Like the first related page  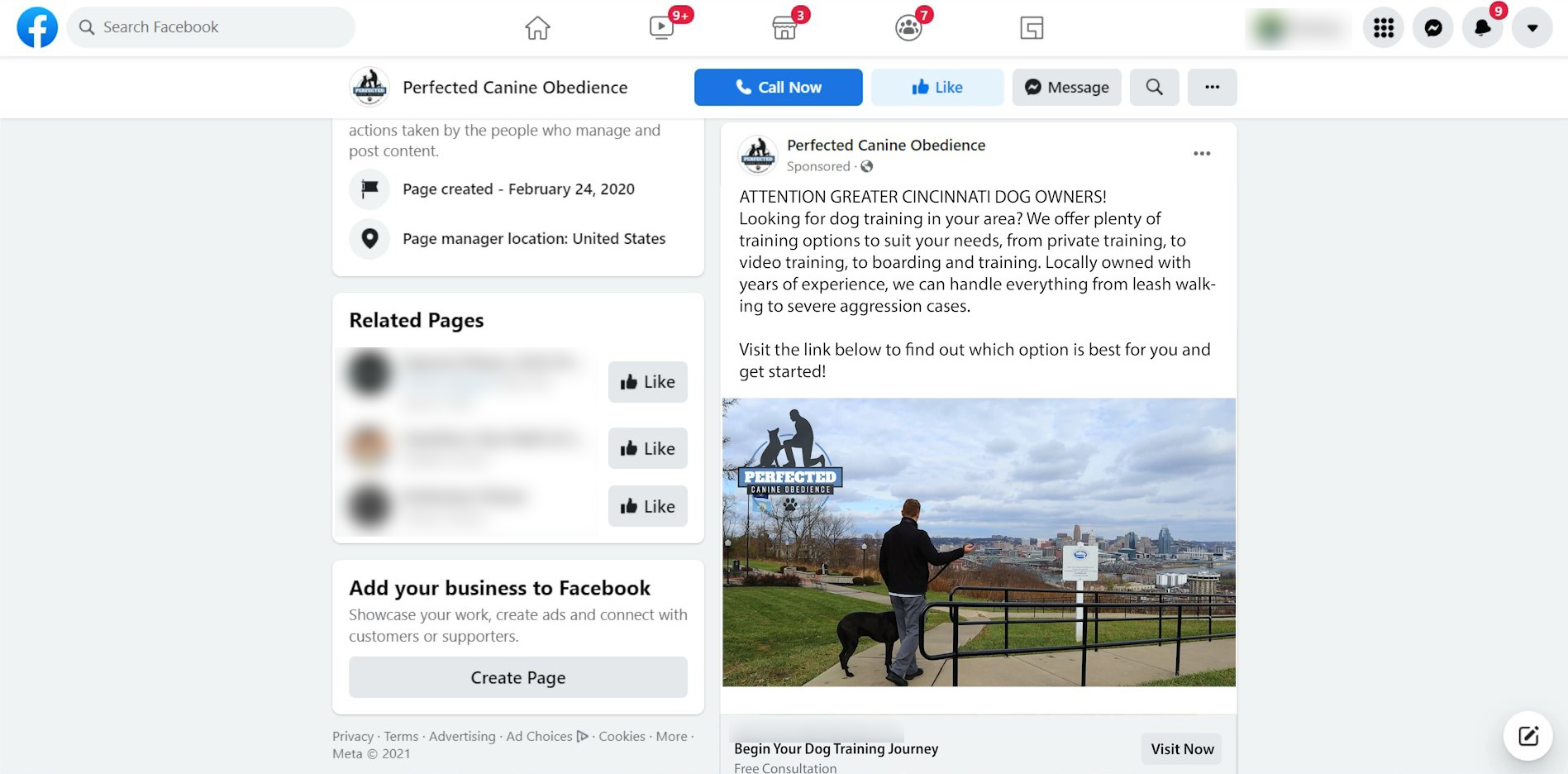648,382
